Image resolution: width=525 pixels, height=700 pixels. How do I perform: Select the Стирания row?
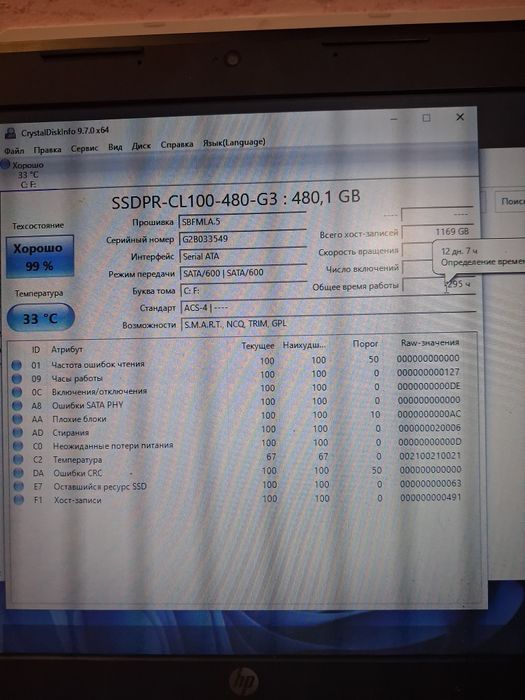239,431
